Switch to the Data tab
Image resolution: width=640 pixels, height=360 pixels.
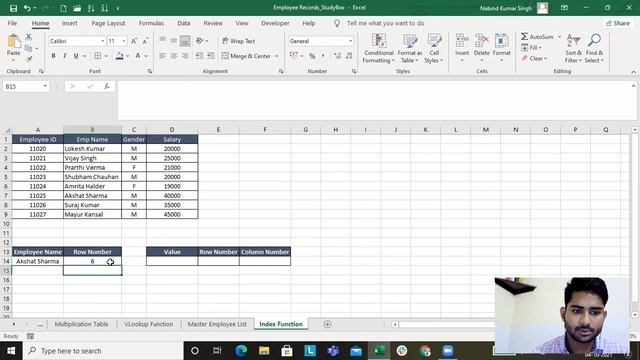(x=184, y=23)
